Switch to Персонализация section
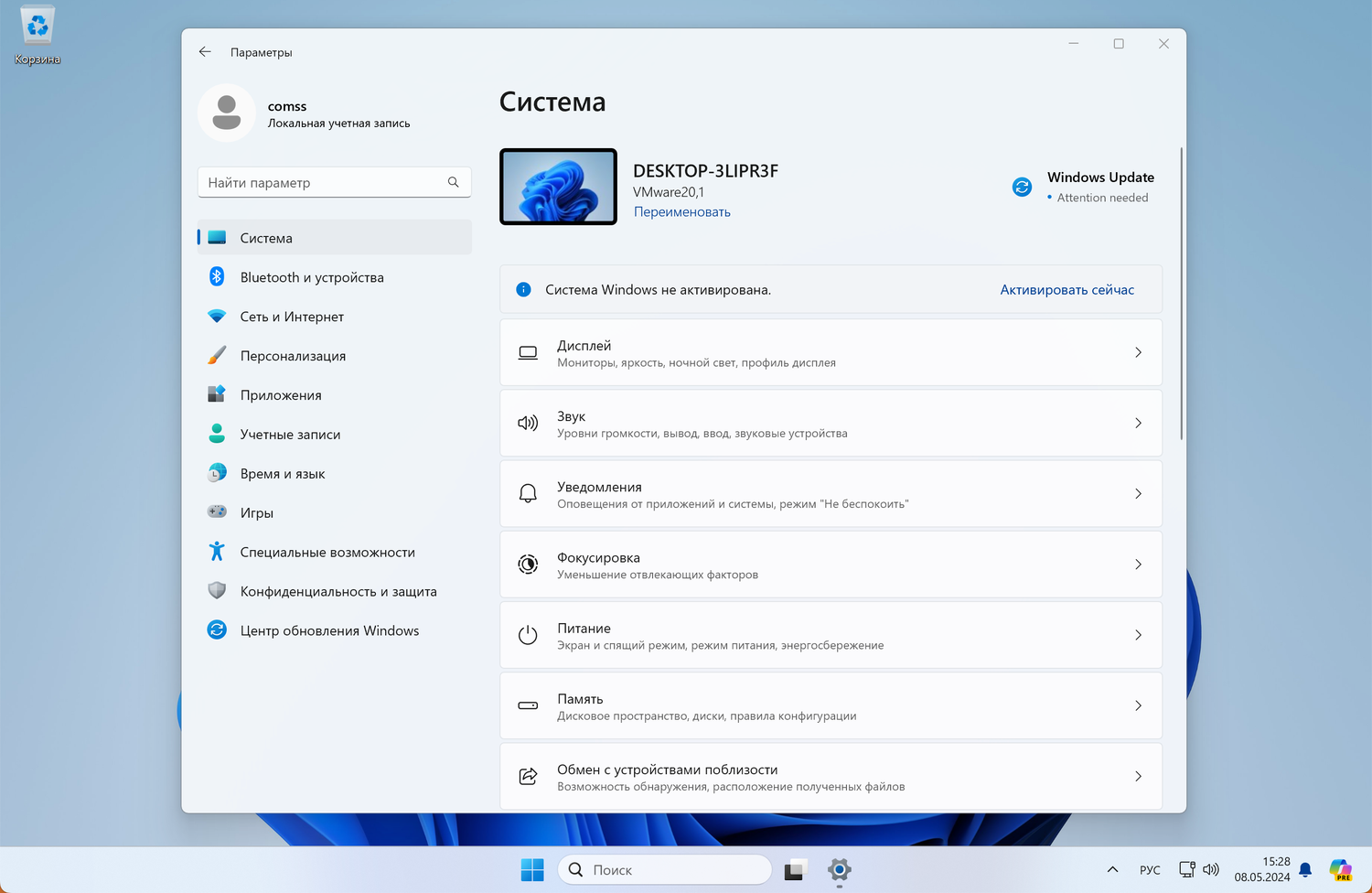1372x893 pixels. (293, 356)
